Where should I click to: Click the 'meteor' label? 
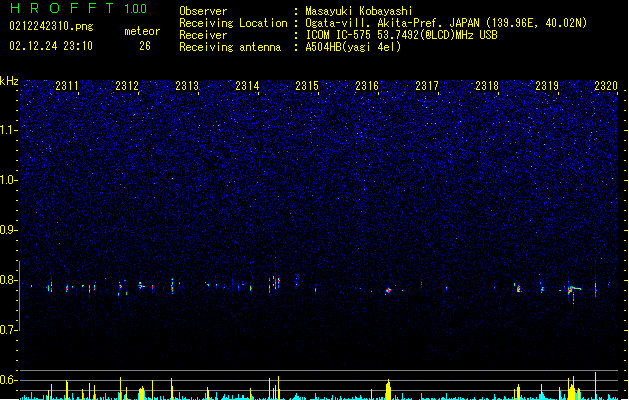[142, 31]
